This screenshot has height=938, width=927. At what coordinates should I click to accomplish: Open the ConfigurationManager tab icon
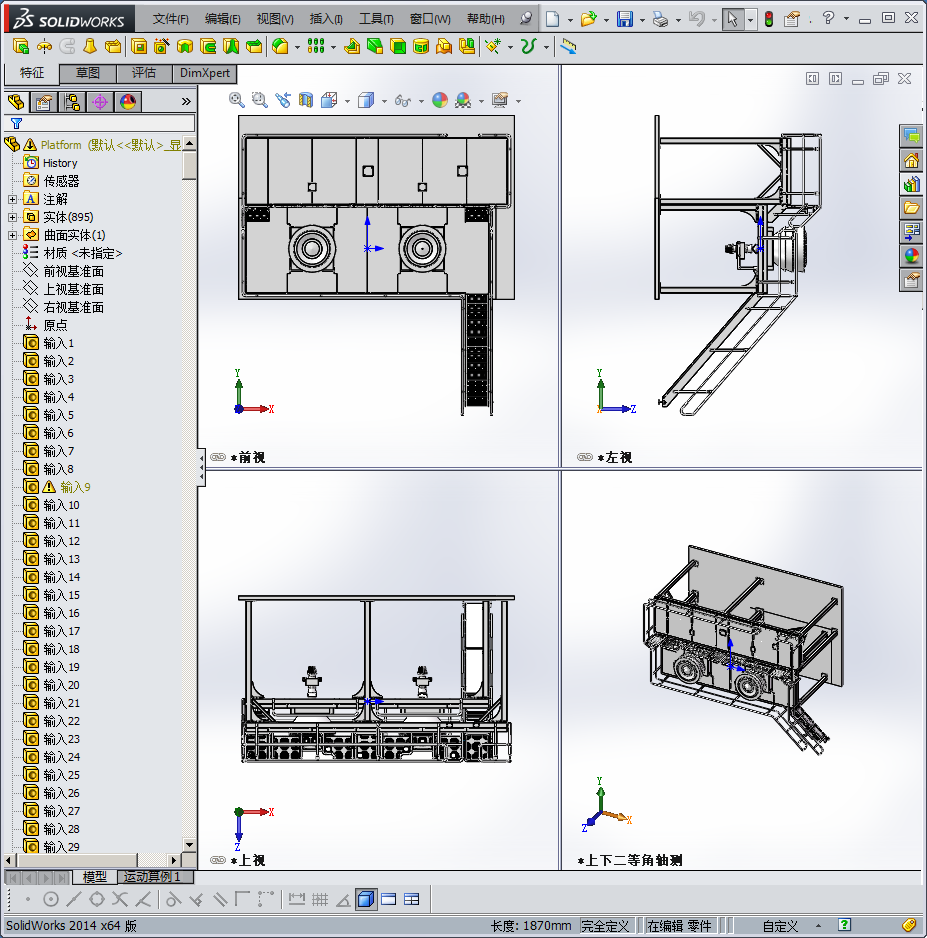pyautogui.click(x=72, y=102)
